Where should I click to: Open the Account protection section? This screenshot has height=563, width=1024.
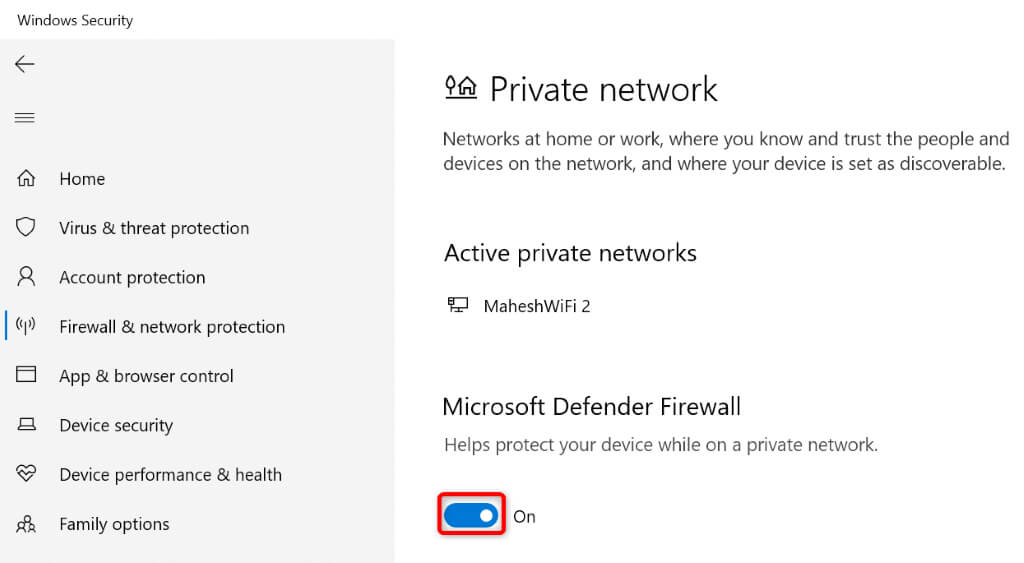coord(132,277)
